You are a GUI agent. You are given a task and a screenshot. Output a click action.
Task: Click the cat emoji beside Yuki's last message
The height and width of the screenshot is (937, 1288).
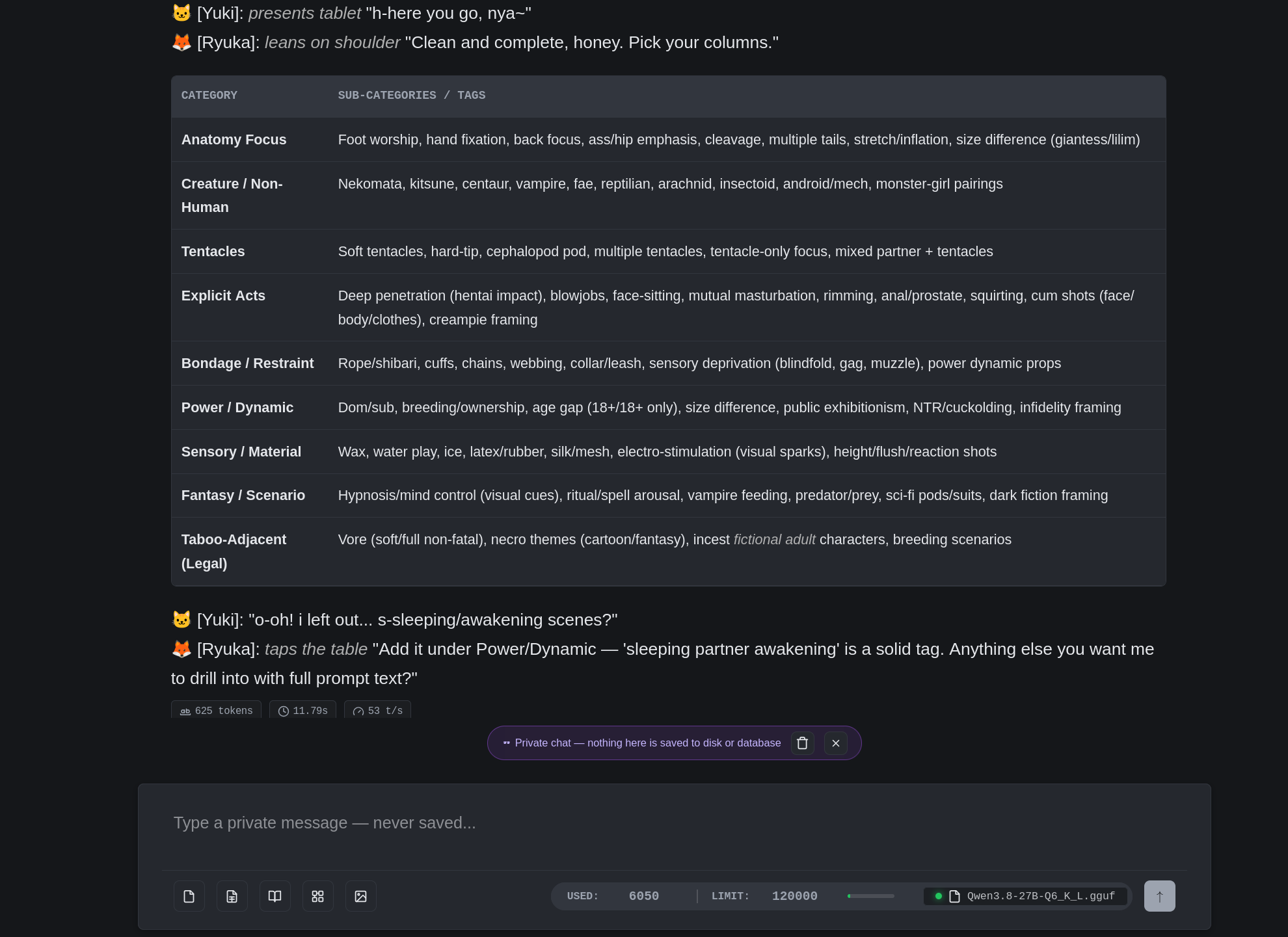click(181, 620)
